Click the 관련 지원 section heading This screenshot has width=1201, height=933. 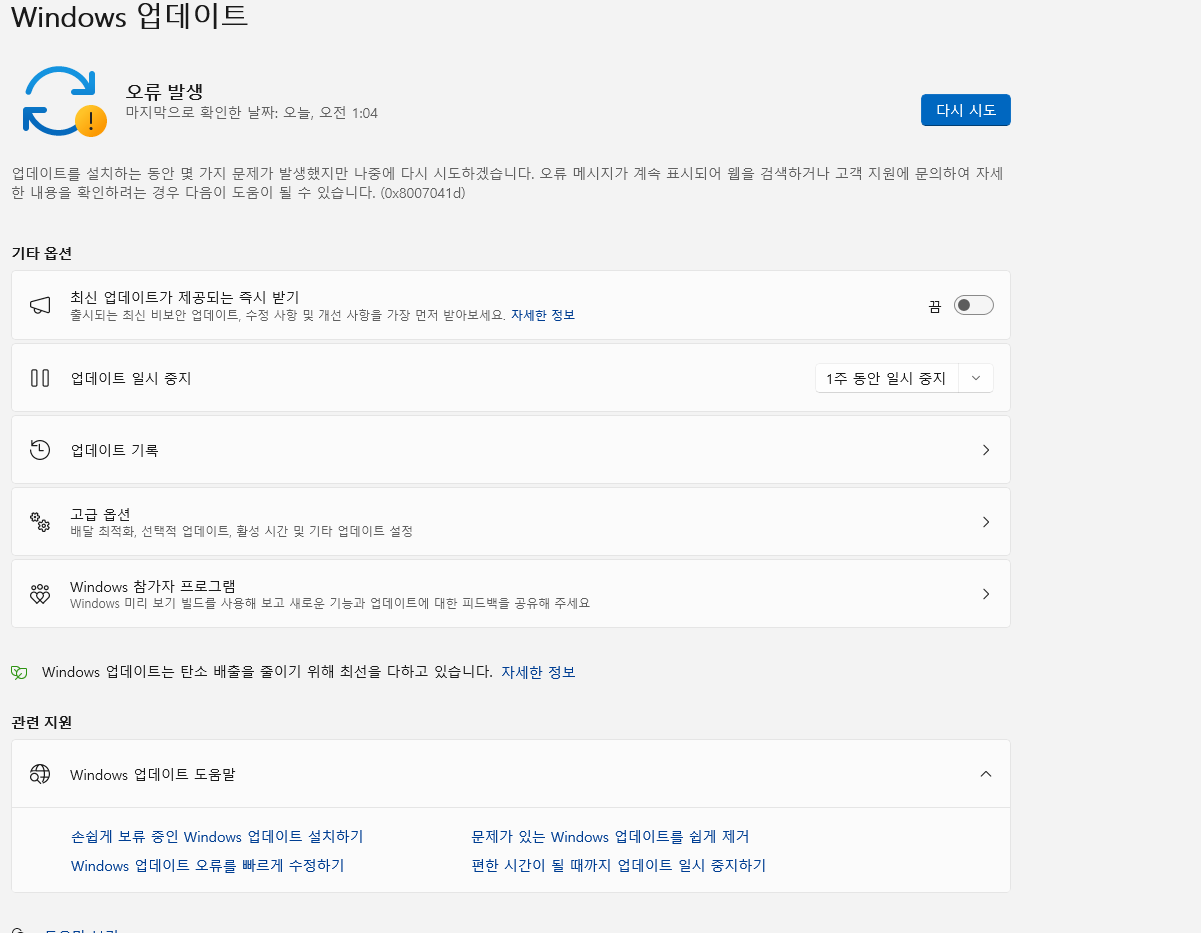[42, 722]
